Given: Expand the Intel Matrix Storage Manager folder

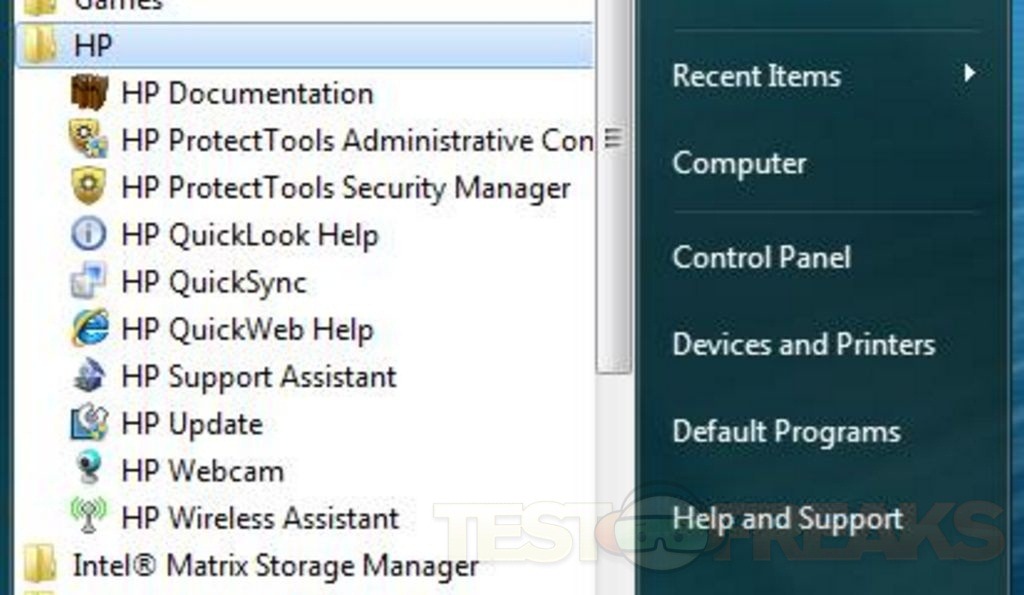Looking at the screenshot, I should pyautogui.click(x=275, y=566).
